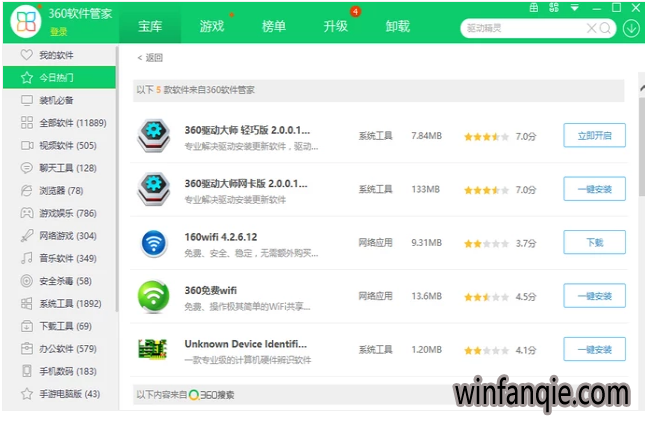This screenshot has width=645, height=424.
Task: Click the magnifier search icon
Action: 605,28
